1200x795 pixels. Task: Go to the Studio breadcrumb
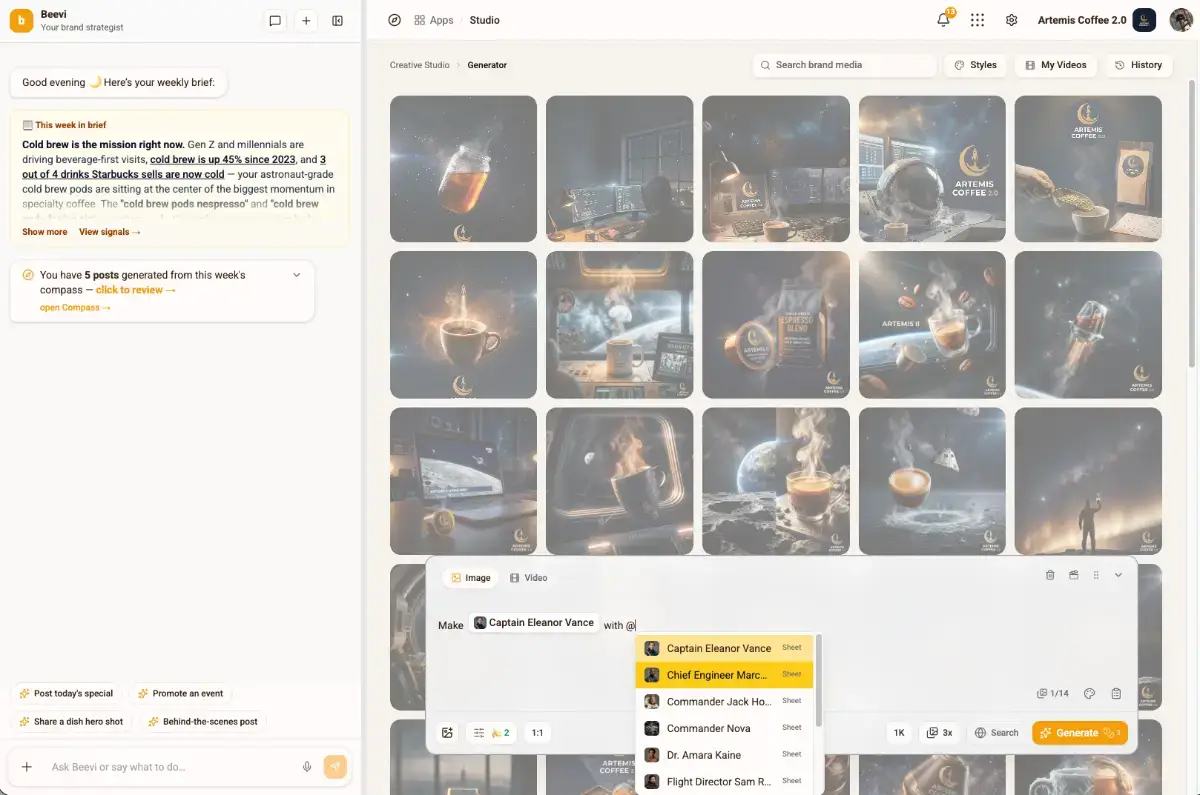pyautogui.click(x=485, y=20)
